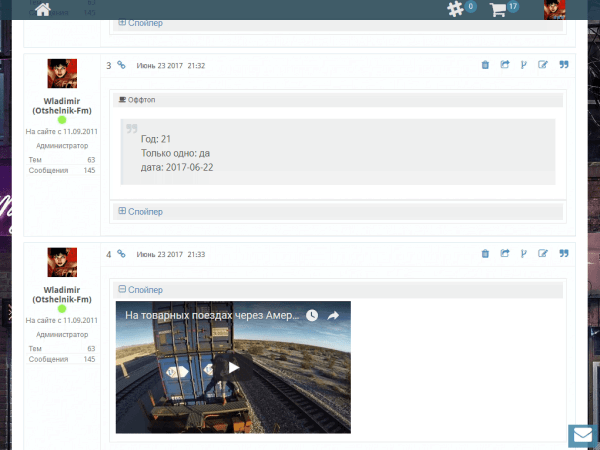This screenshot has height=450, width=600.
Task: Click Wladimir's avatar image in post 4
Action: [62, 263]
